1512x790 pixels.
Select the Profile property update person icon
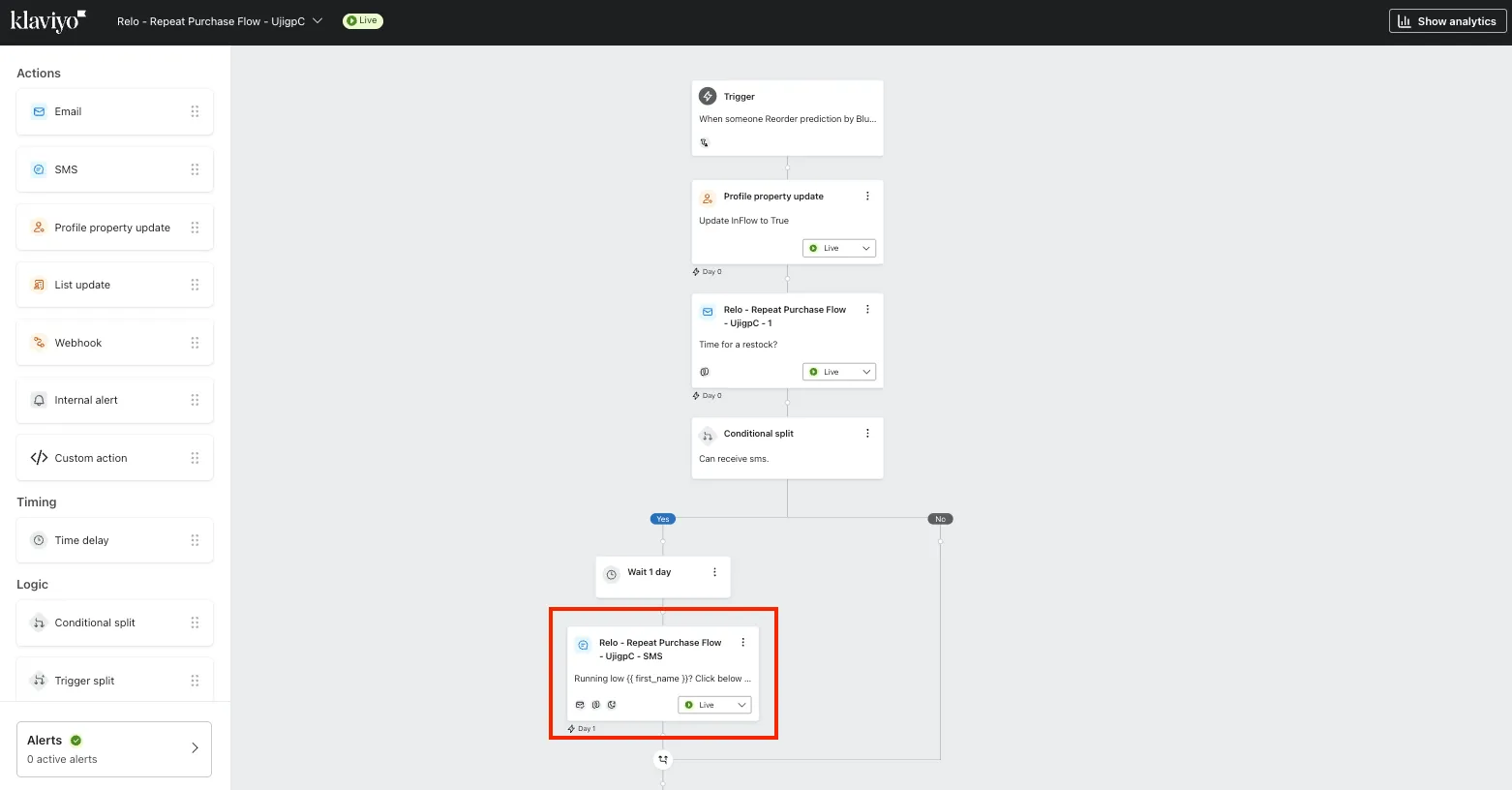pos(39,228)
